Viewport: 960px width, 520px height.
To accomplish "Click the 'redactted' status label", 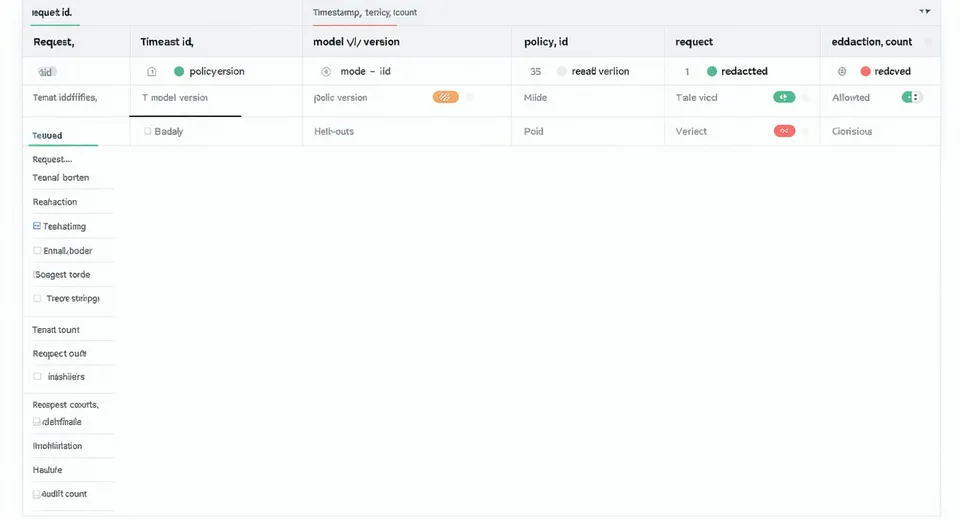I will (744, 71).
